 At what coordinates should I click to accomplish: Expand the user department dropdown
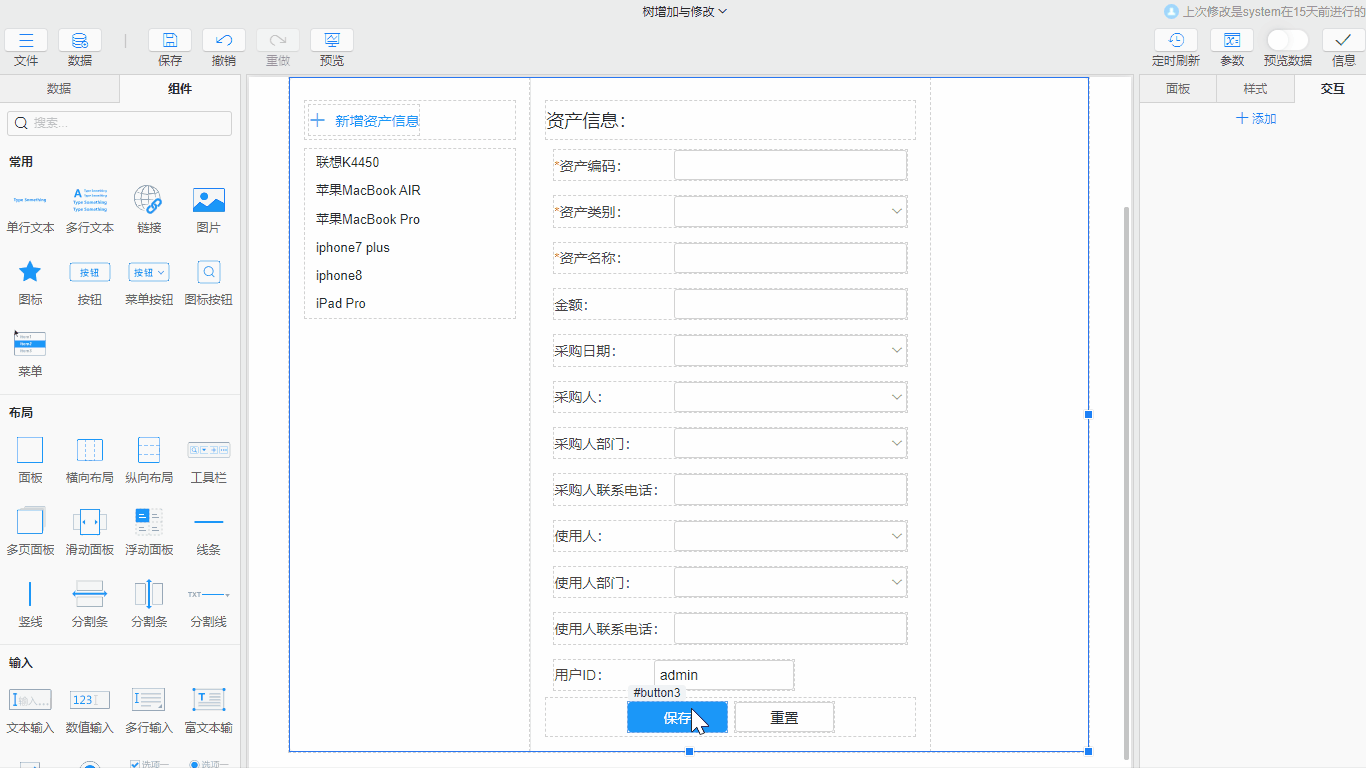(x=790, y=582)
